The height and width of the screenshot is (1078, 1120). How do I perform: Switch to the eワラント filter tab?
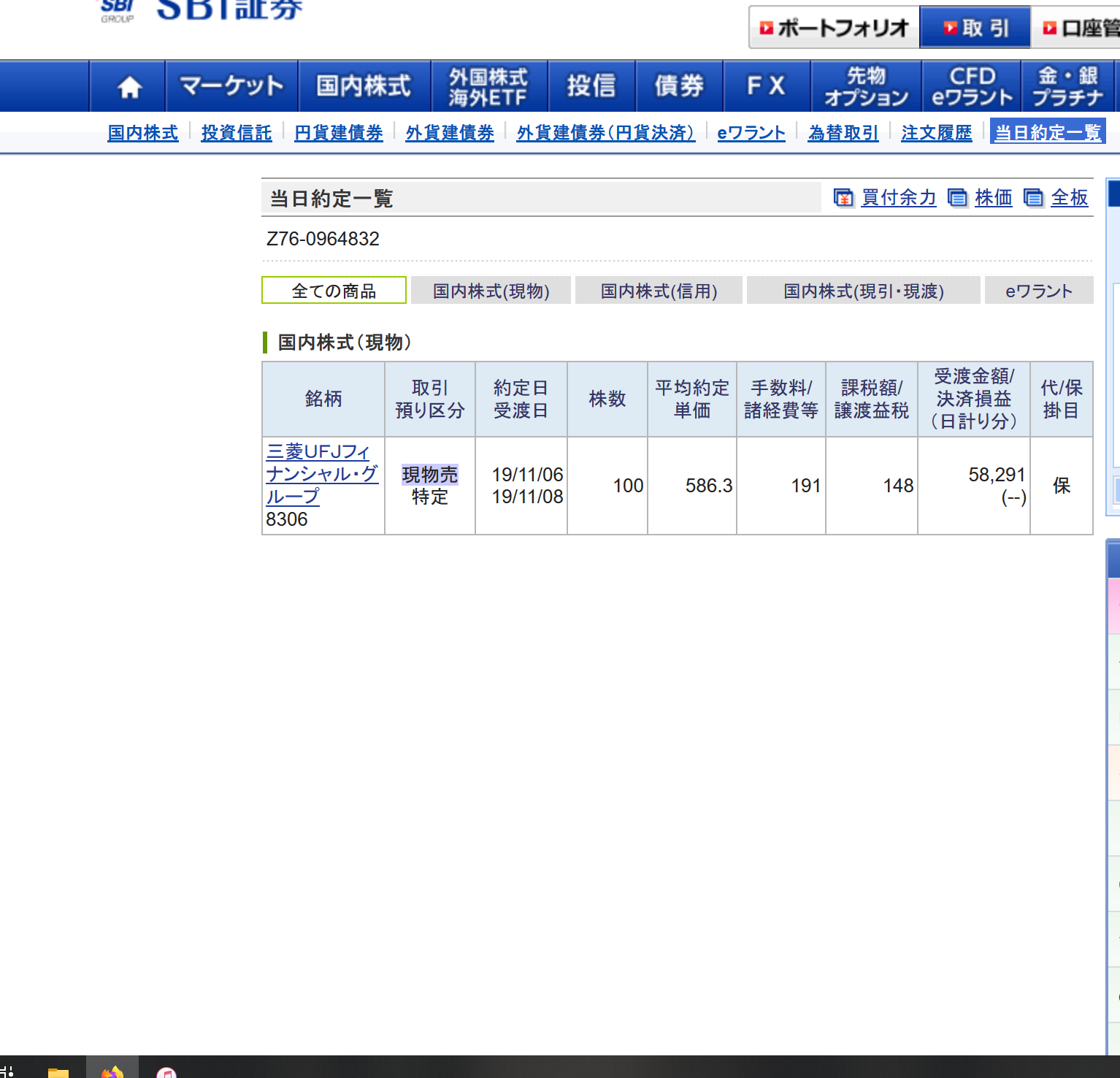pyautogui.click(x=1039, y=290)
